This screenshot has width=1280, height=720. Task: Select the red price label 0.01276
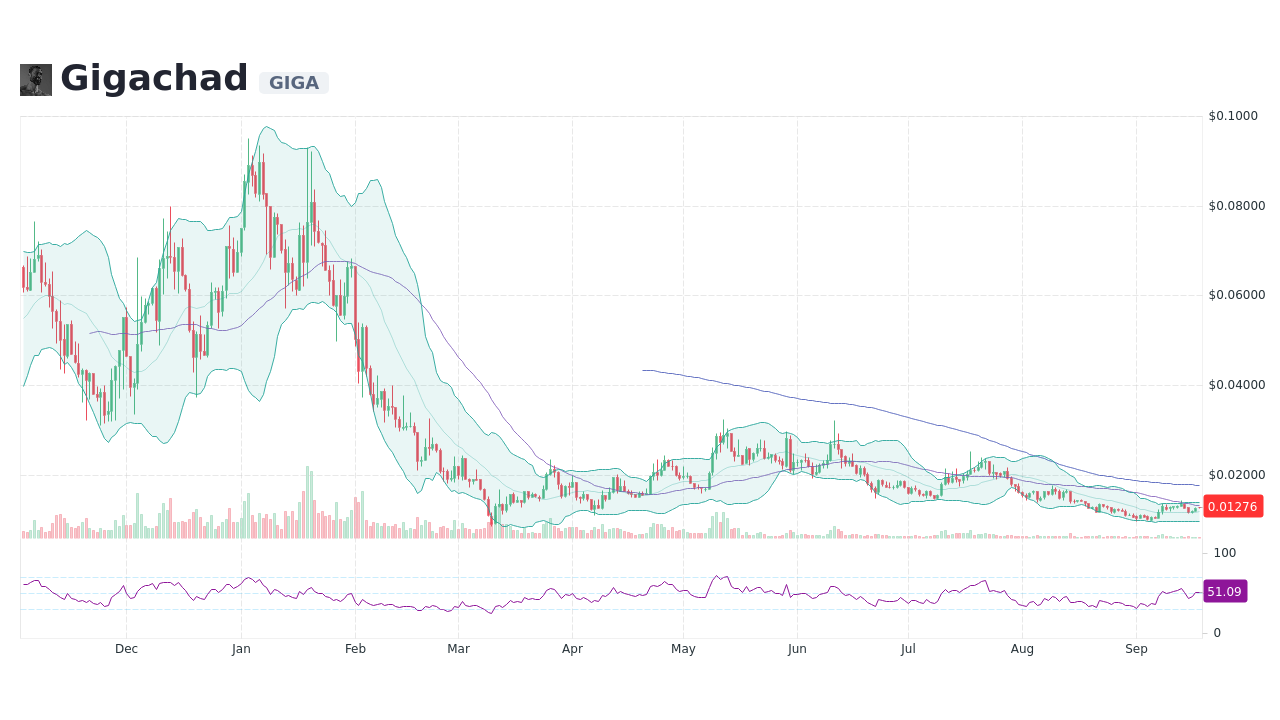[x=1232, y=507]
